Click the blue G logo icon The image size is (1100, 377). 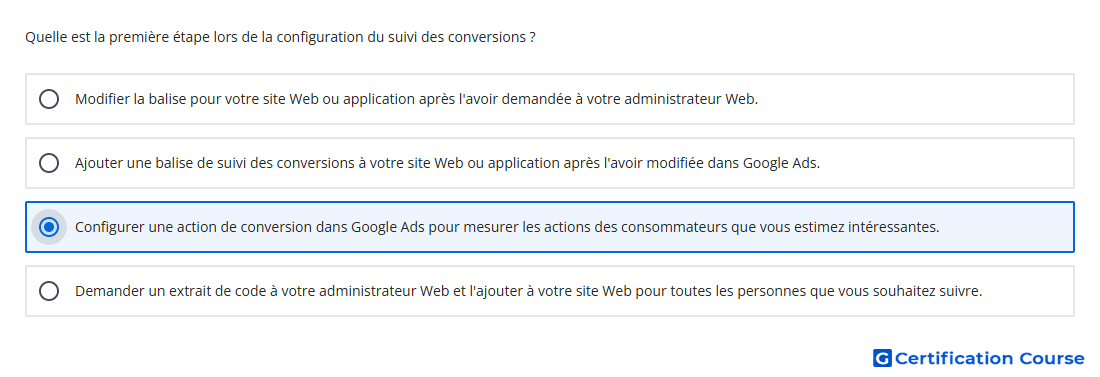[882, 359]
